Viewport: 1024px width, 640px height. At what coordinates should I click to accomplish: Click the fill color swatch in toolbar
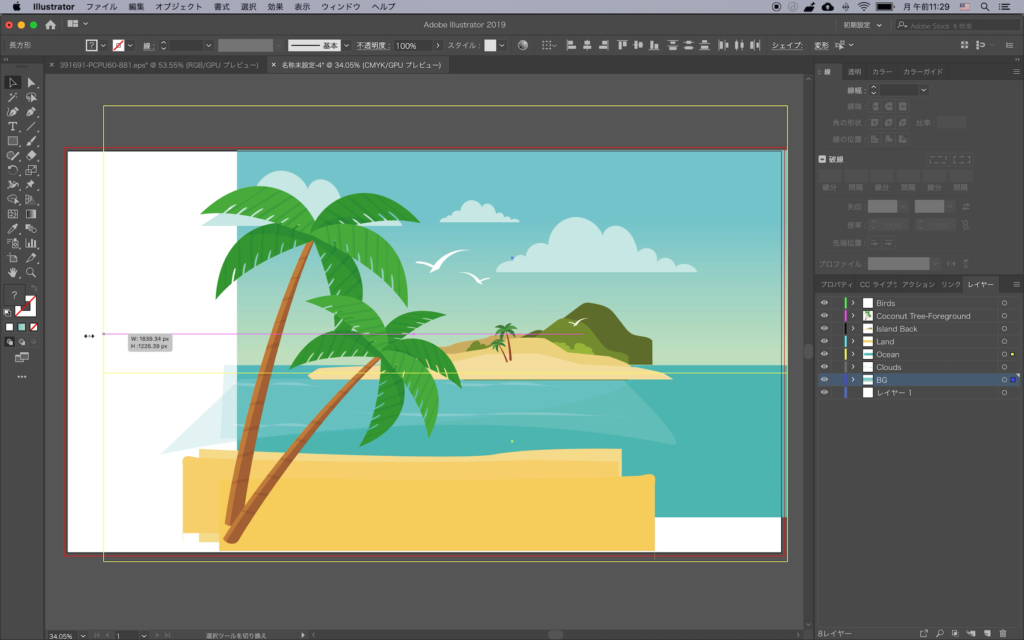click(x=14, y=296)
